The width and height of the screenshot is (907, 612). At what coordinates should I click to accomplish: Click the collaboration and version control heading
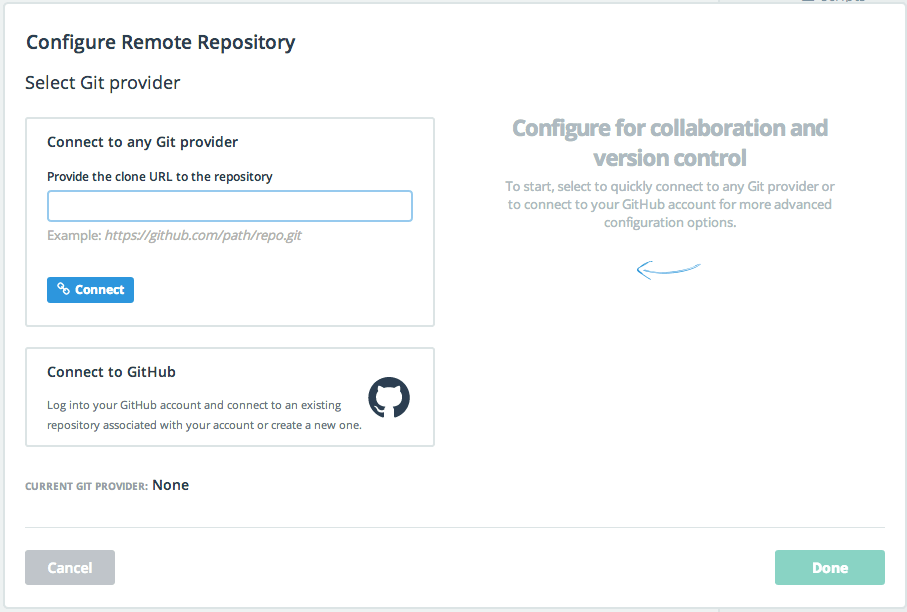pos(670,143)
